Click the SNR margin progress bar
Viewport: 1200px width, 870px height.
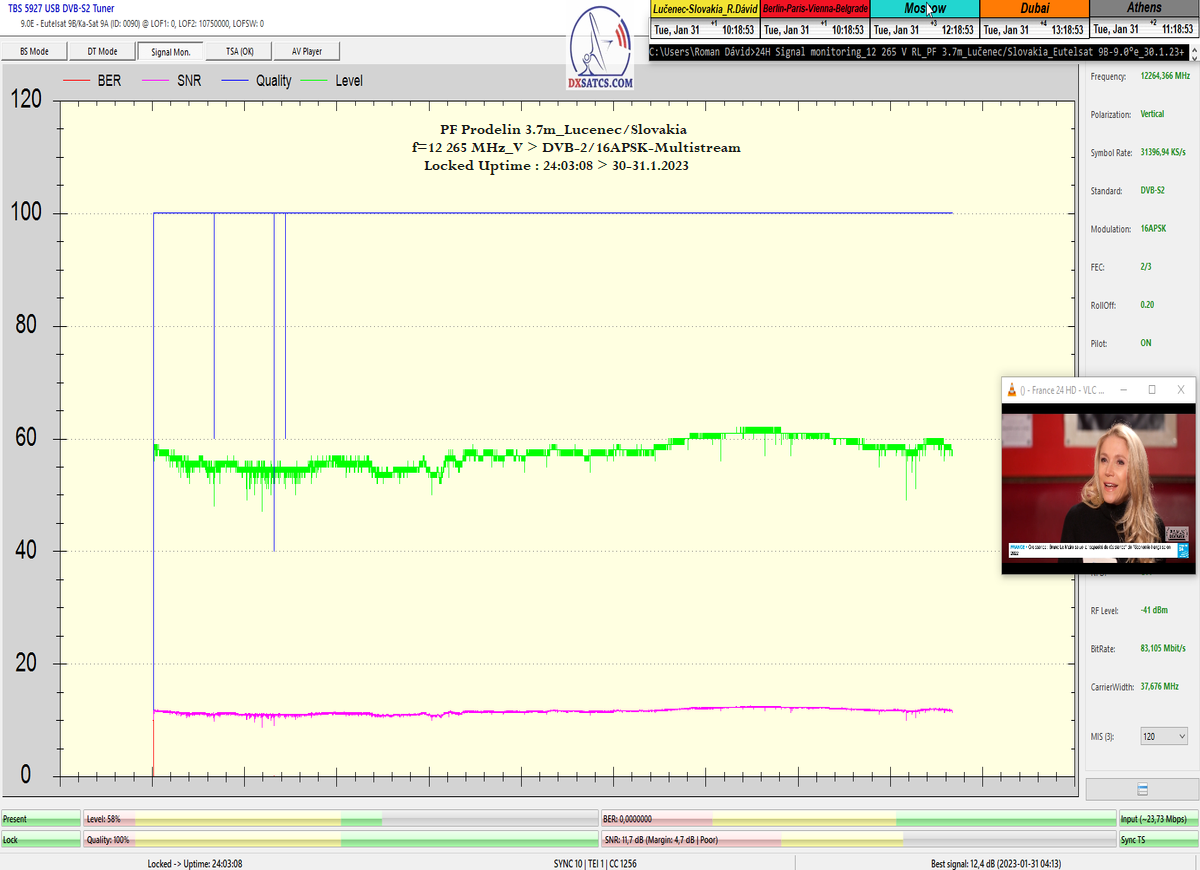pyautogui.click(x=858, y=840)
